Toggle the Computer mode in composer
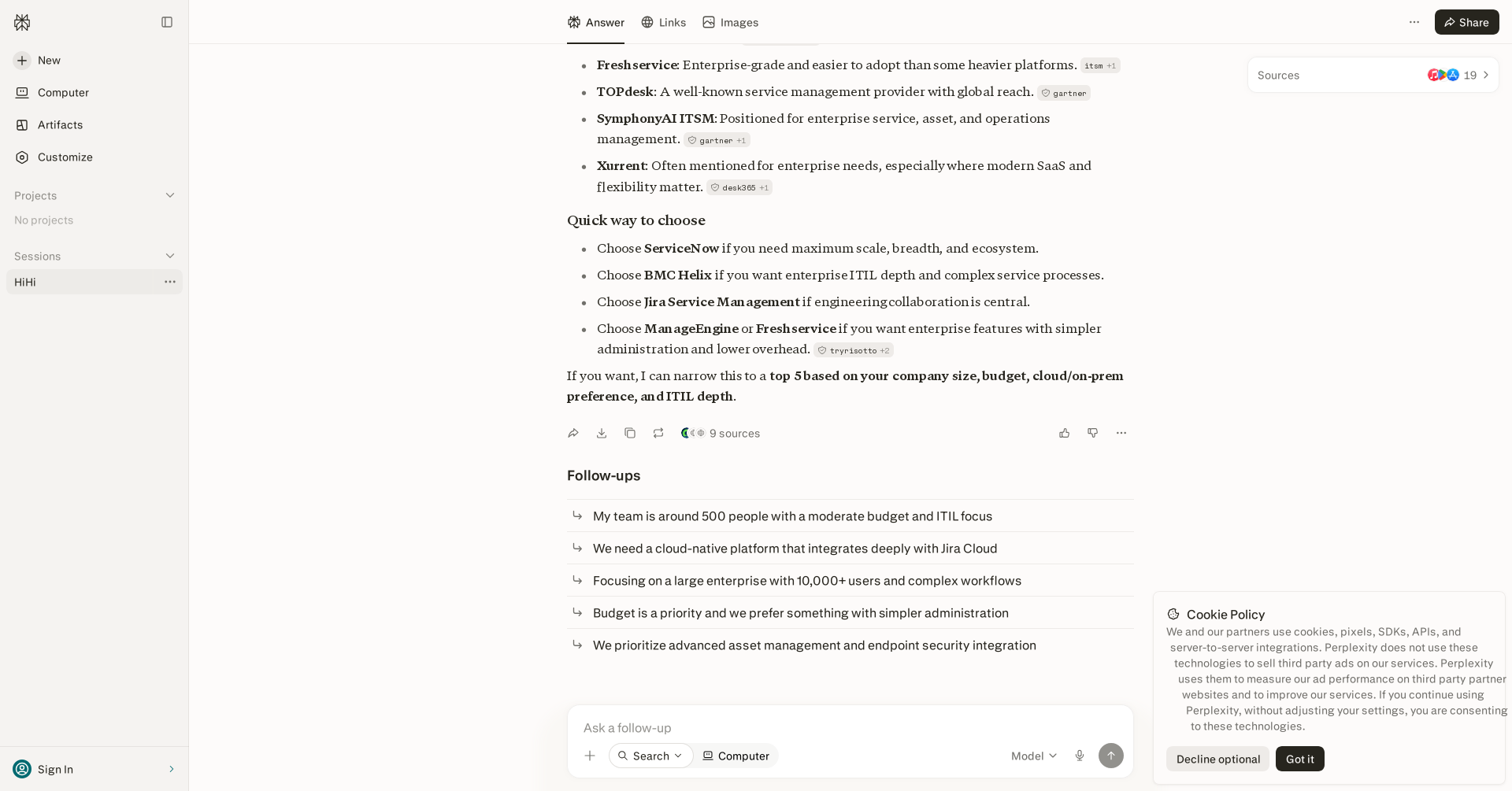Image resolution: width=1512 pixels, height=791 pixels. tap(736, 756)
